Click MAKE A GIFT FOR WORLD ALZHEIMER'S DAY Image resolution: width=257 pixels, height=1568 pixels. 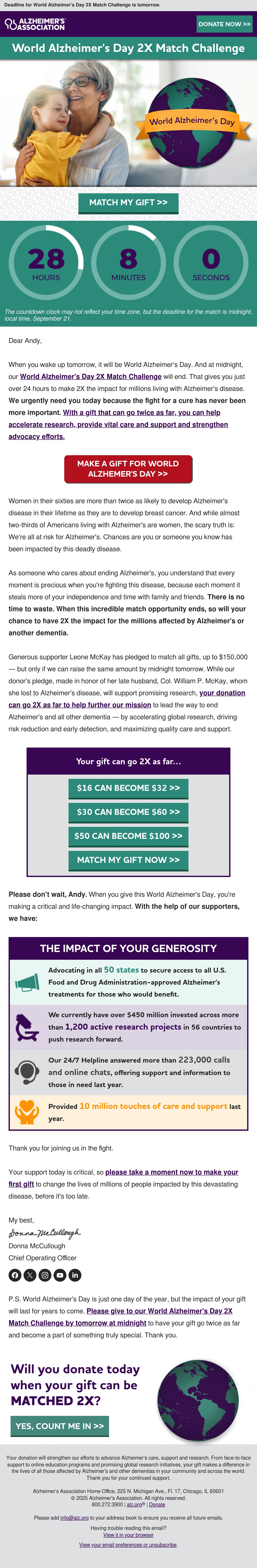128,469
